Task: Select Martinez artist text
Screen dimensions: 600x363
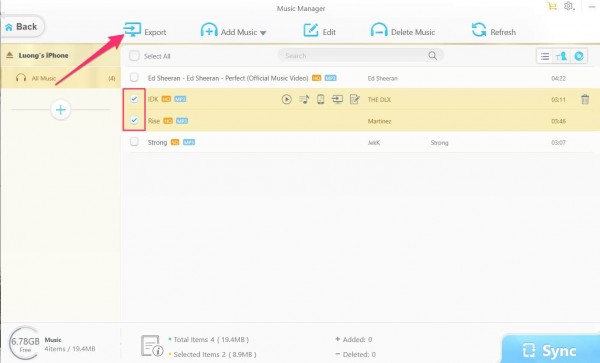Action: click(x=379, y=121)
